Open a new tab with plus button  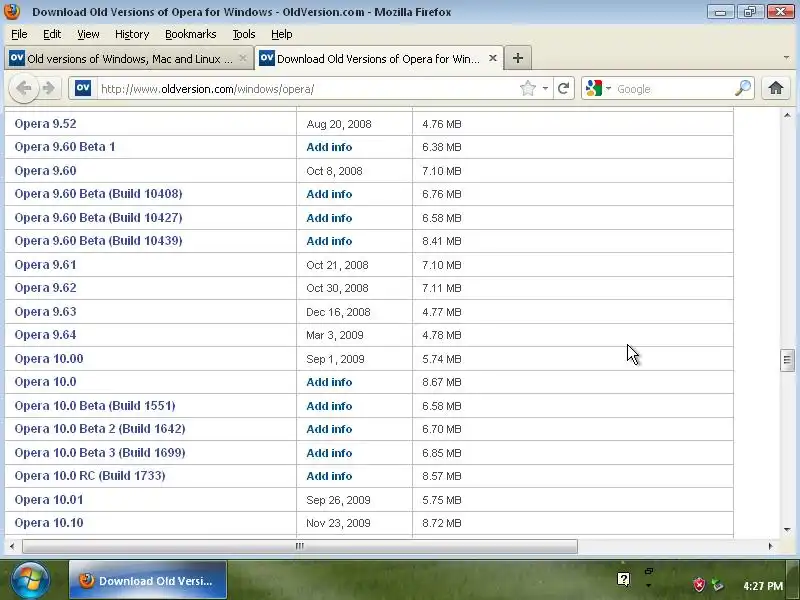[518, 58]
